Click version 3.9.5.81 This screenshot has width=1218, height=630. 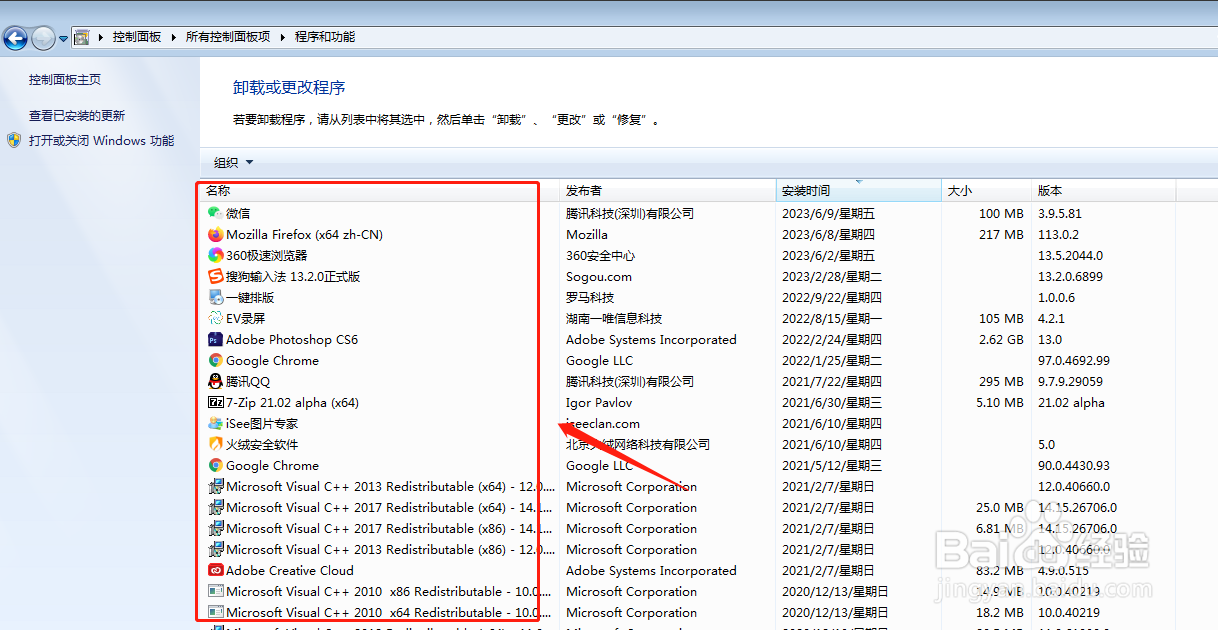pos(1060,213)
